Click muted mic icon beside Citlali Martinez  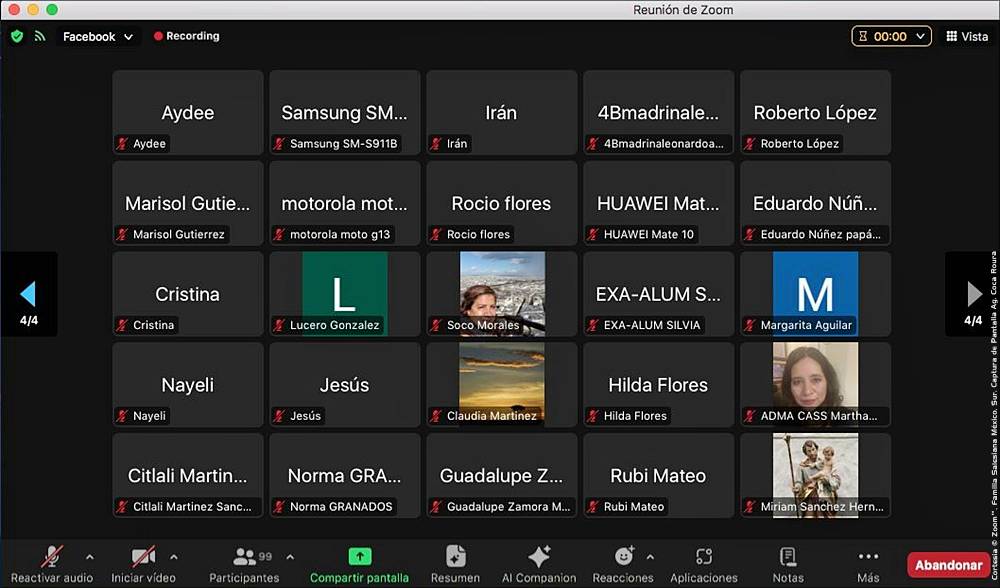(122, 507)
